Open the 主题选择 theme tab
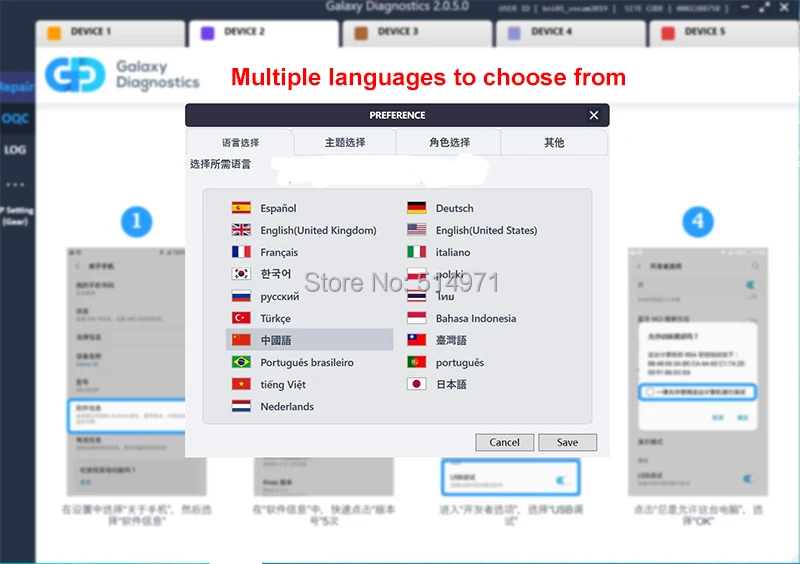Screen dimensions: 800x564 click(x=345, y=142)
